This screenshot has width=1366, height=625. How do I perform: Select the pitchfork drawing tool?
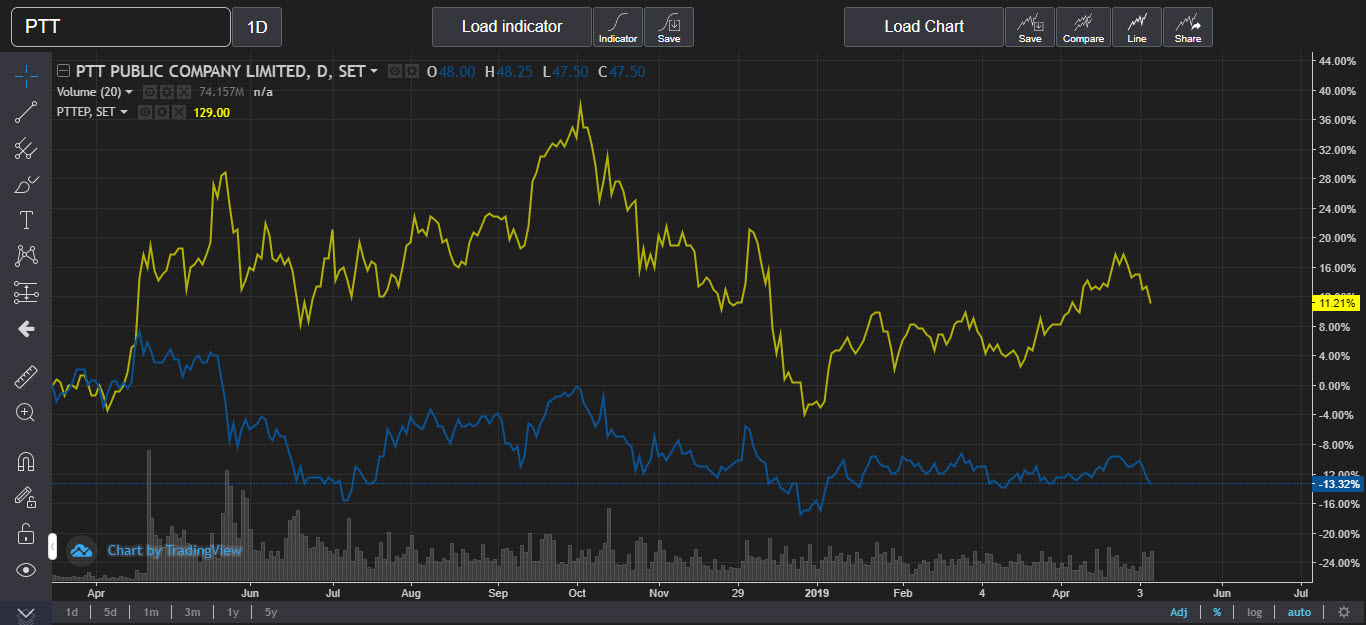(26, 149)
